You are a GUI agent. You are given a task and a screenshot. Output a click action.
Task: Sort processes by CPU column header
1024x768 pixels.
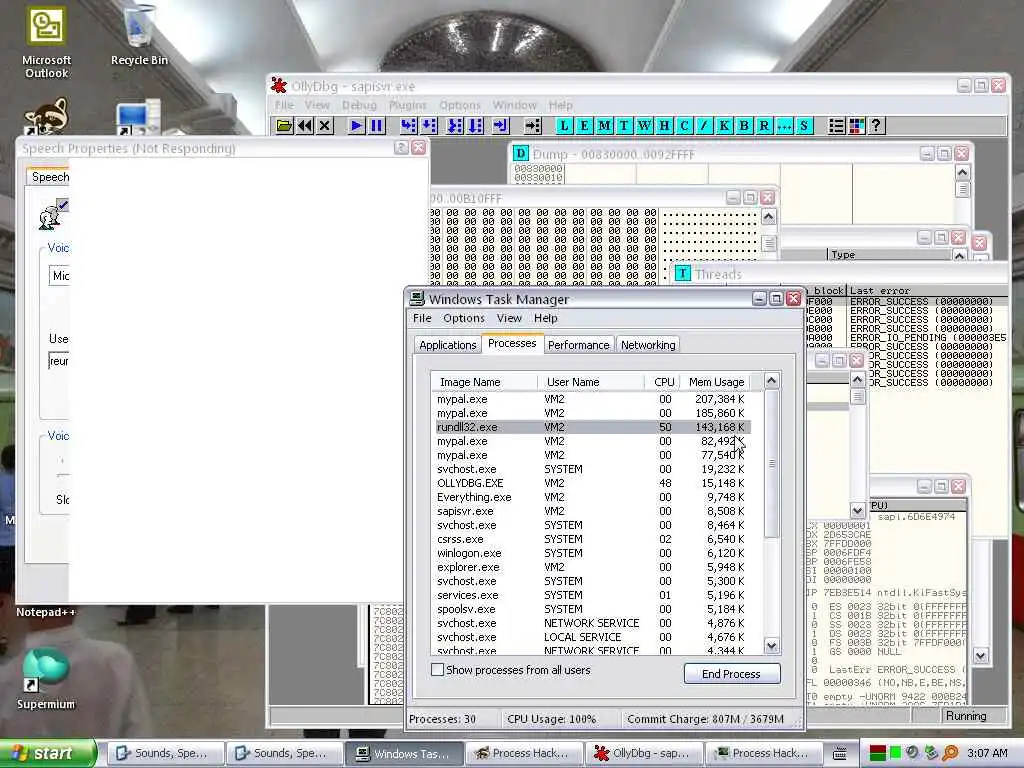coord(664,382)
